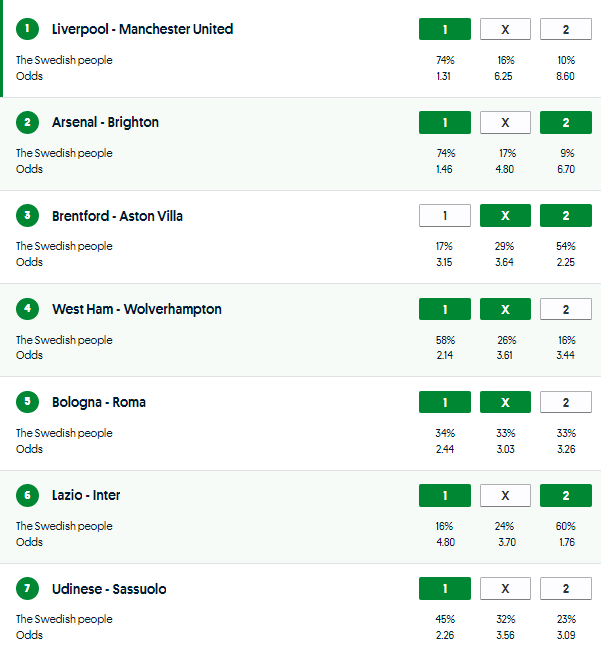Select home win 1 for Brentford - Aston Villa
601x650 pixels.
point(444,216)
